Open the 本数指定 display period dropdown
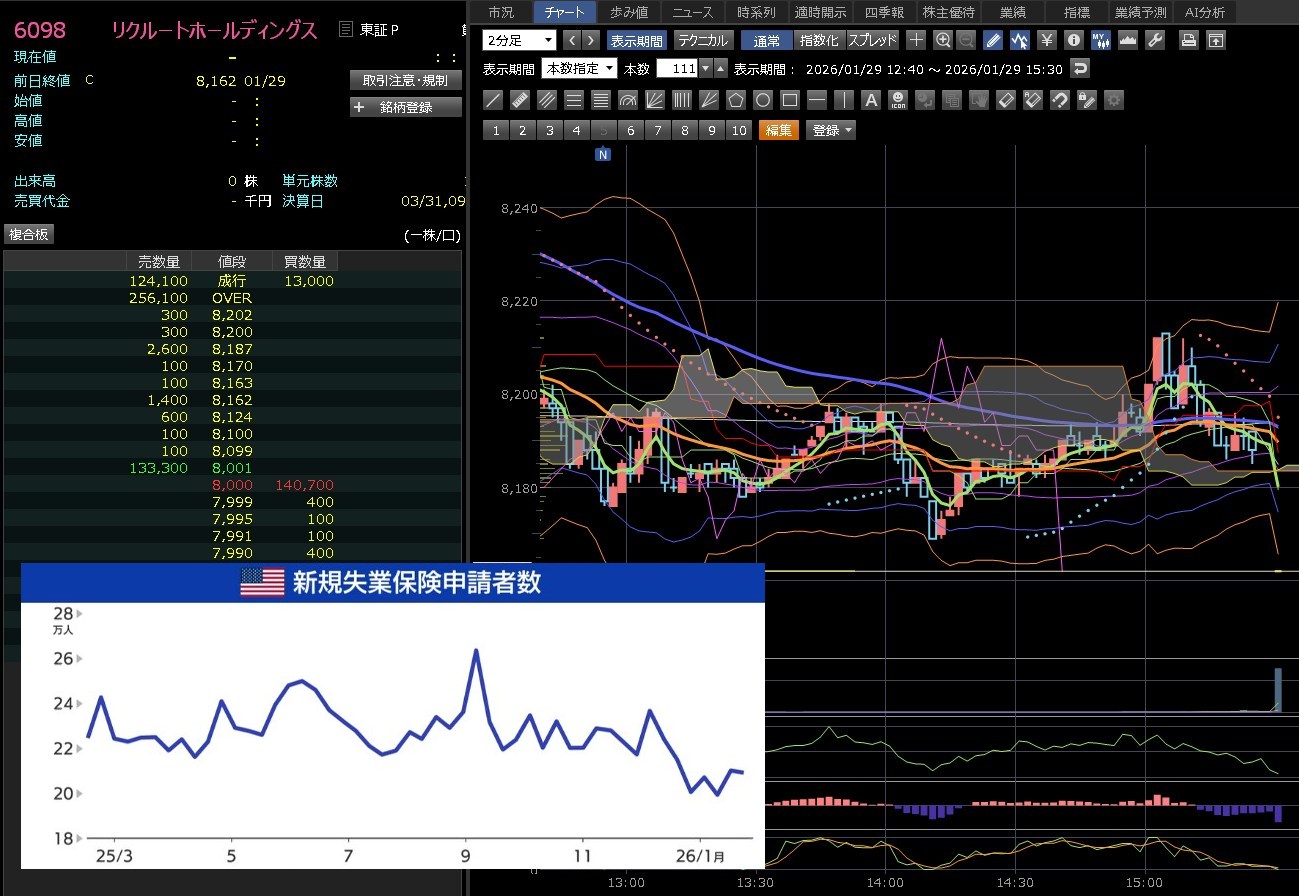The image size is (1299, 896). tap(579, 69)
